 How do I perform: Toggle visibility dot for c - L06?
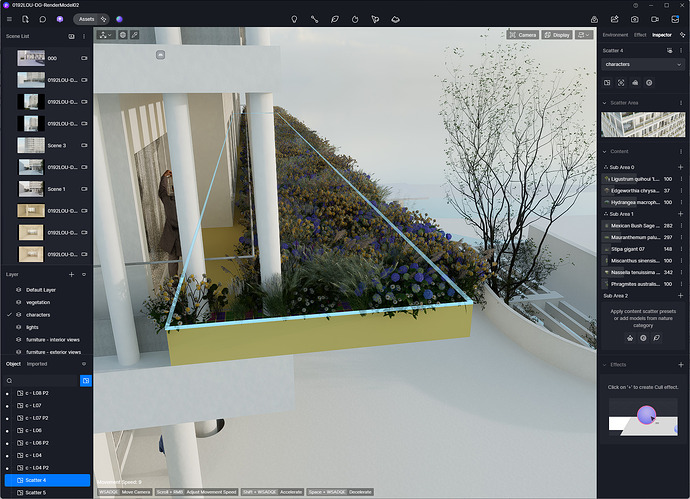pos(9,430)
